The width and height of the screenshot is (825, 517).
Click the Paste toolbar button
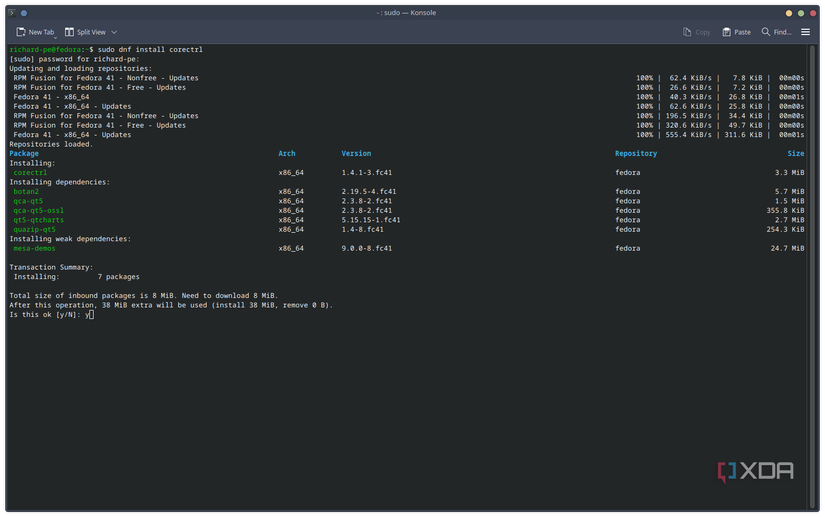click(736, 32)
